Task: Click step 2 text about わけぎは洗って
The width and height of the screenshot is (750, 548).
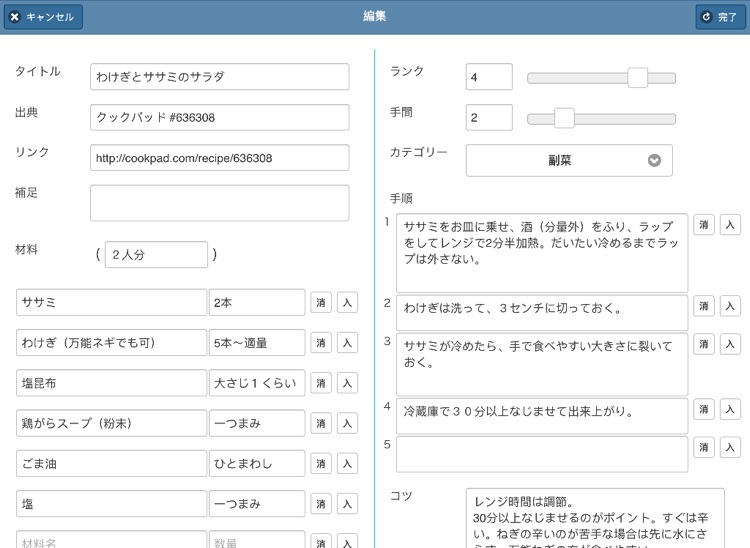Action: click(x=542, y=313)
